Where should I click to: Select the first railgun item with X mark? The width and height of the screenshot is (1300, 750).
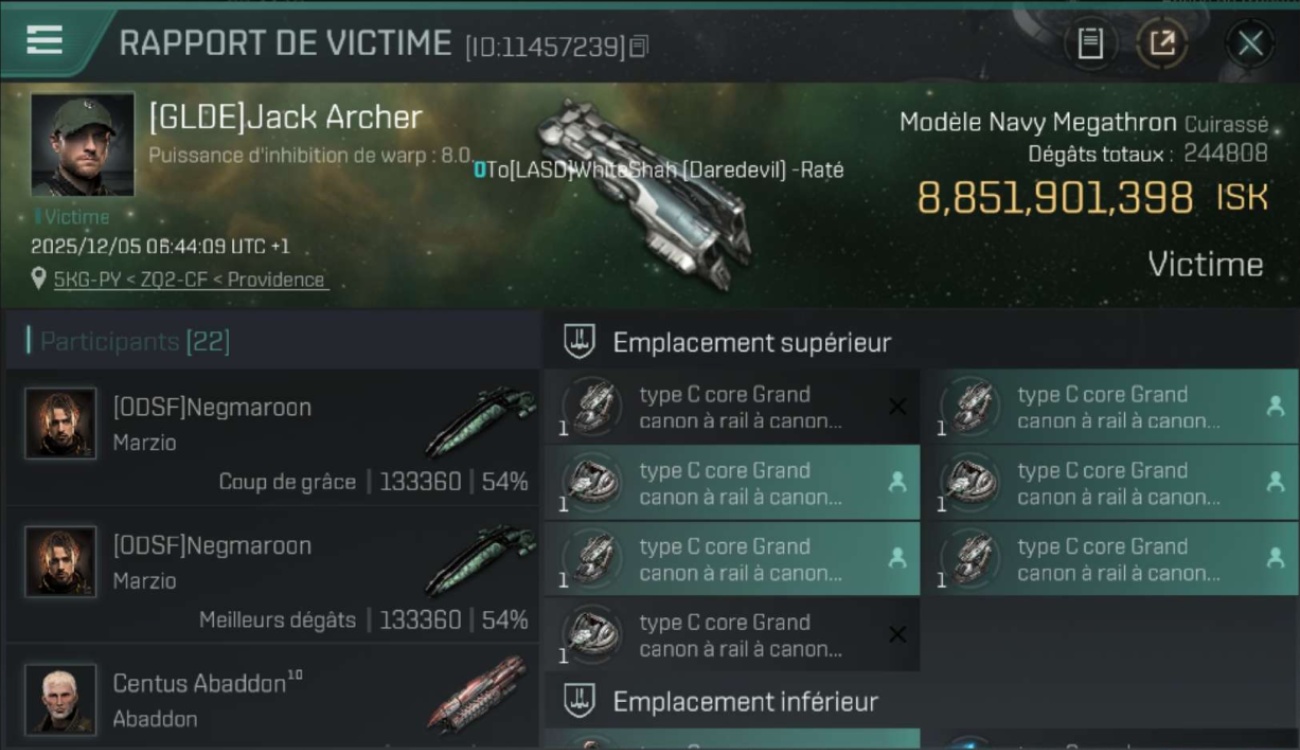coord(732,407)
